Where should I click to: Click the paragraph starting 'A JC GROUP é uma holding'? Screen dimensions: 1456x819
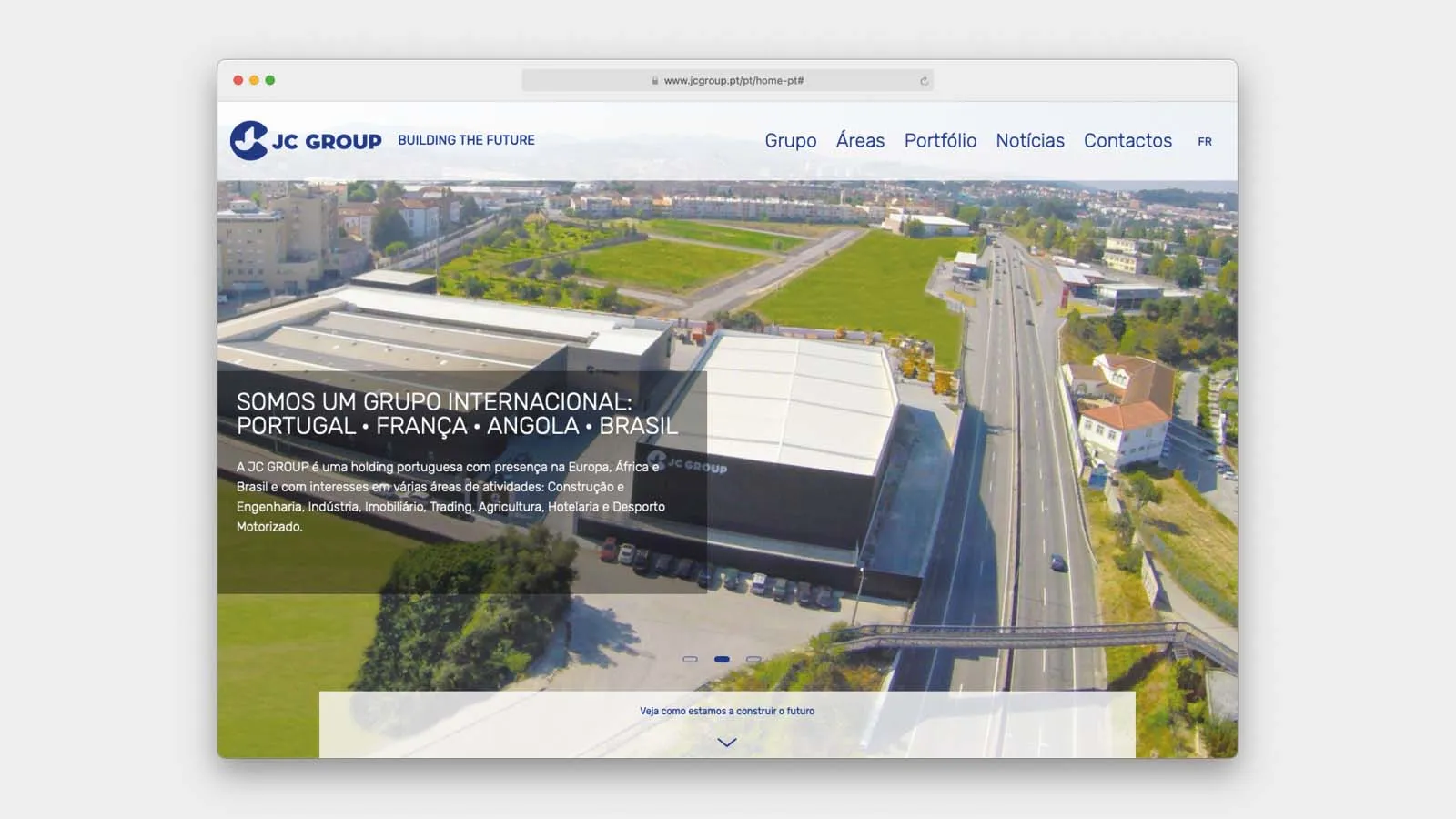click(x=450, y=496)
